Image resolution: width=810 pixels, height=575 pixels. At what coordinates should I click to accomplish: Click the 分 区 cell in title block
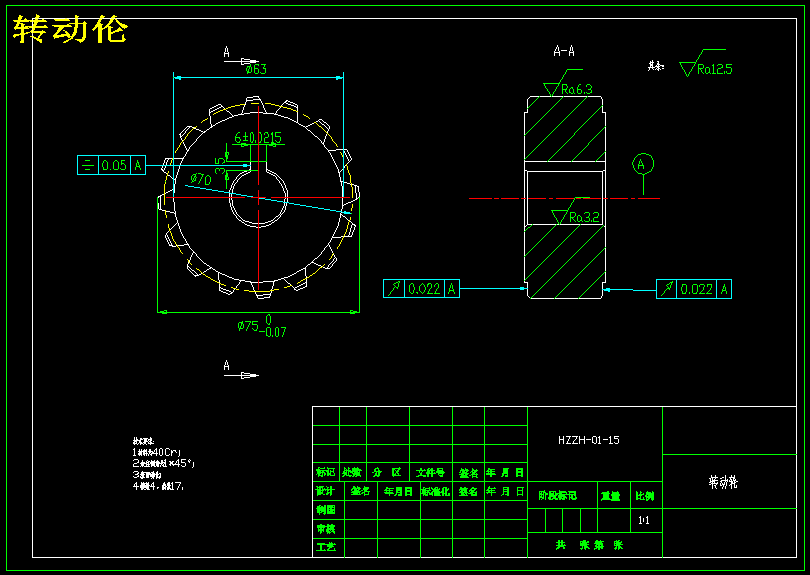387,472
